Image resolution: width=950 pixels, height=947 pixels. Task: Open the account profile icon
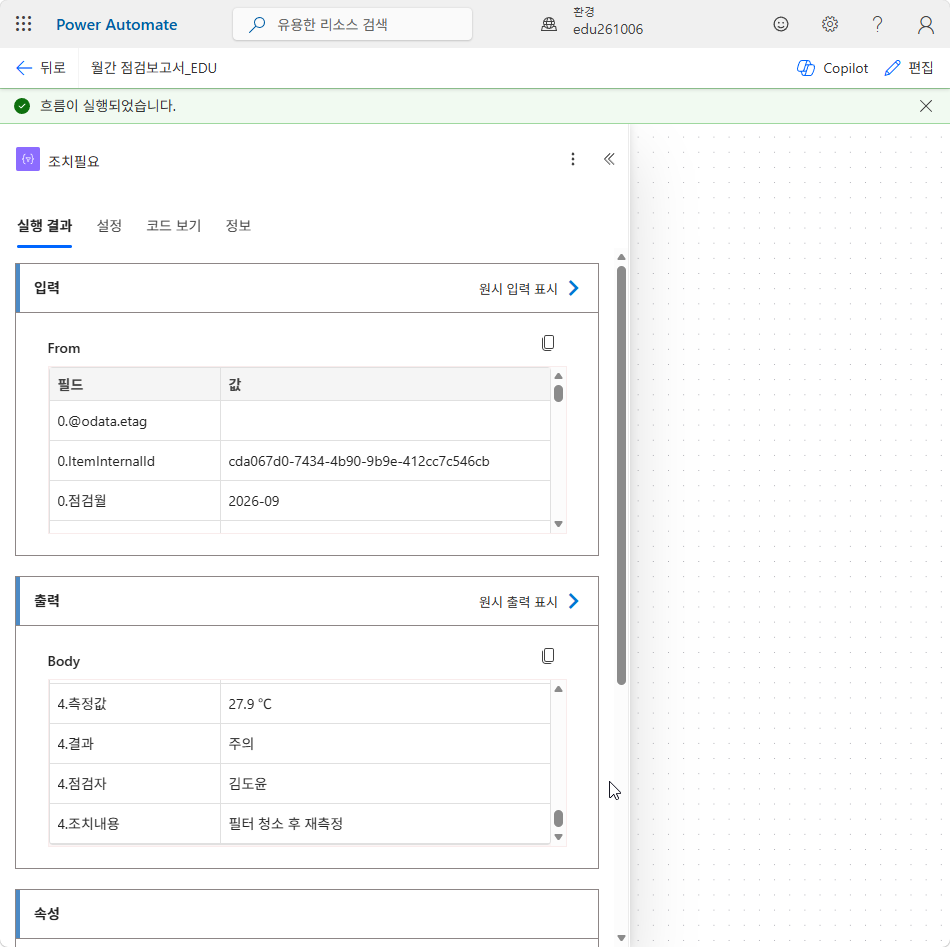[x=926, y=24]
